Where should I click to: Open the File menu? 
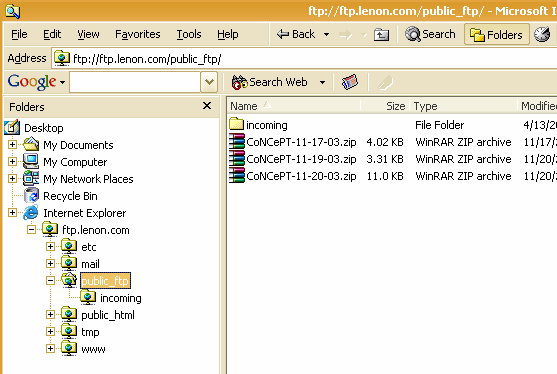click(19, 34)
